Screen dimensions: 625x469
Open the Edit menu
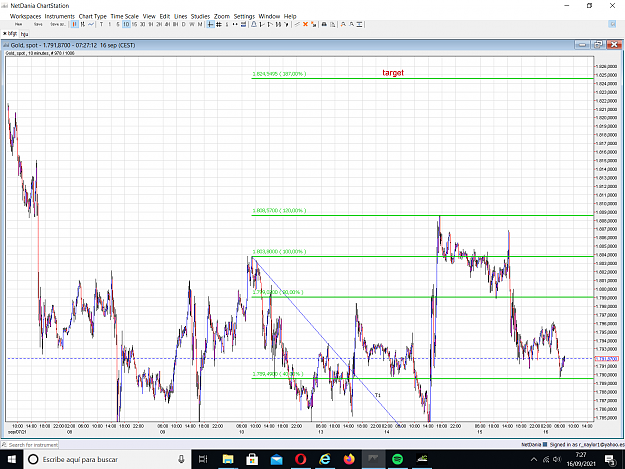pyautogui.click(x=165, y=16)
